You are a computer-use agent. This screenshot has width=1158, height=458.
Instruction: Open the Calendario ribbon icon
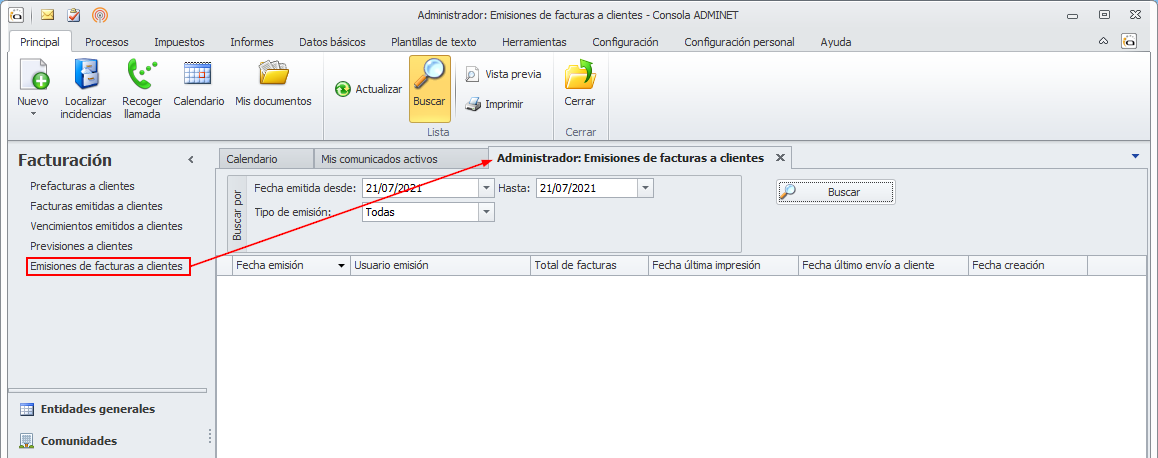click(x=198, y=75)
